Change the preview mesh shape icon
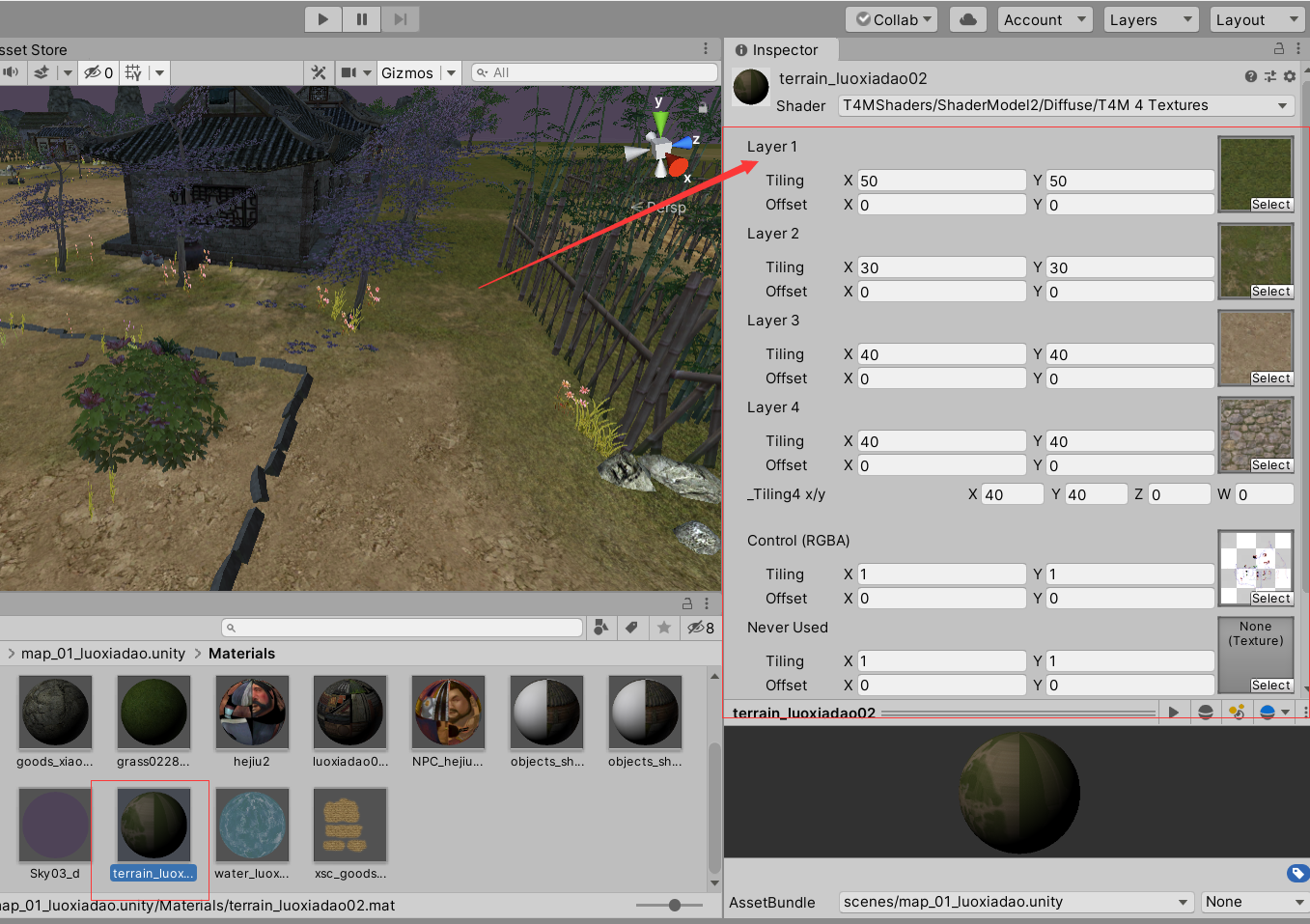 [x=1206, y=713]
